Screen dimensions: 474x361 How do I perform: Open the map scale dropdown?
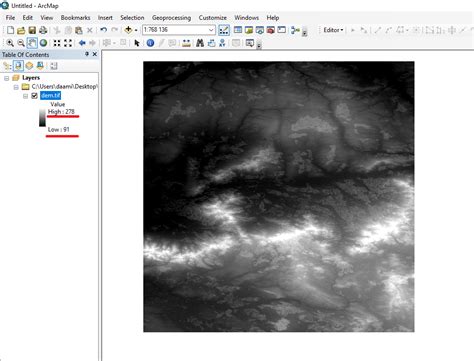click(211, 30)
